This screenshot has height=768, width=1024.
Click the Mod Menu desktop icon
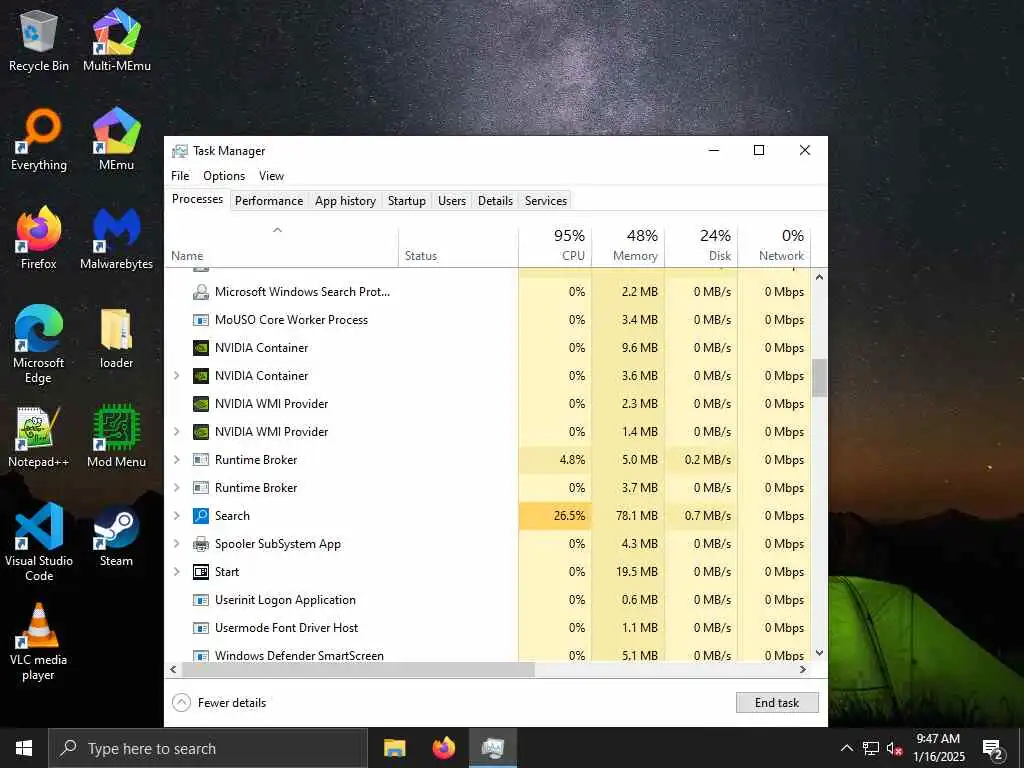(117, 436)
